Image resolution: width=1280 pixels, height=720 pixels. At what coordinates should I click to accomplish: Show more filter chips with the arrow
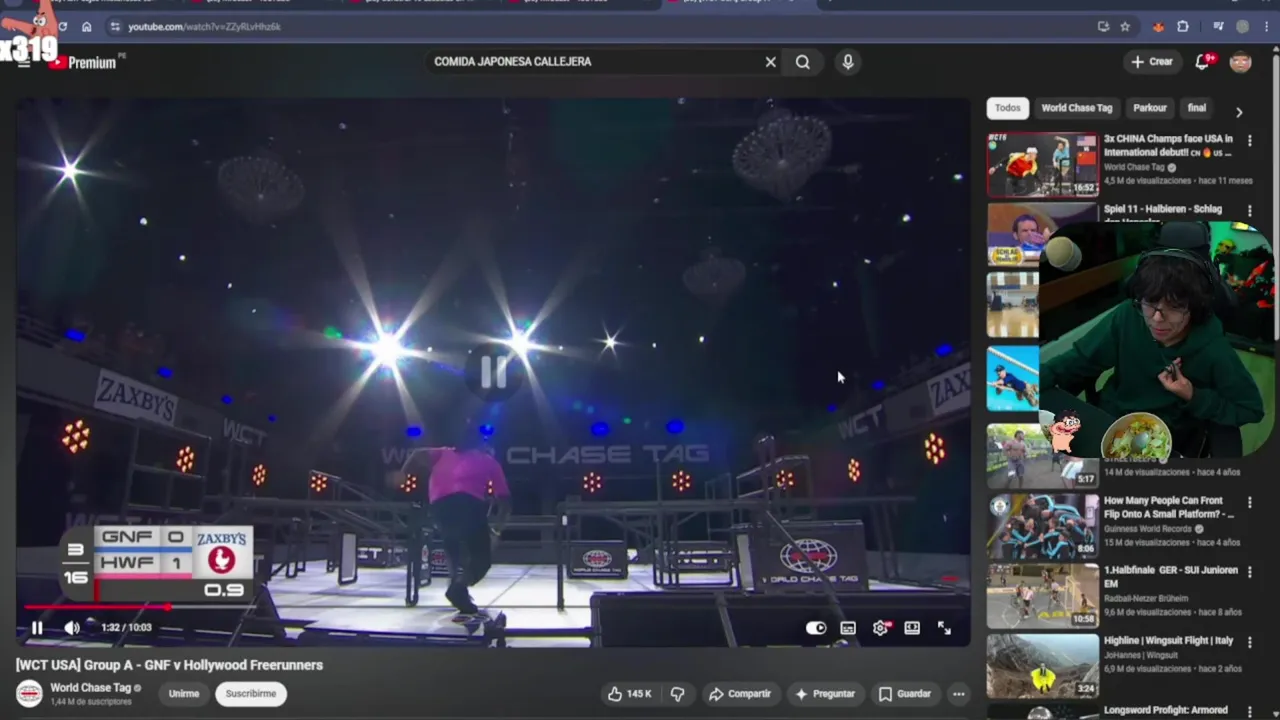coord(1239,112)
